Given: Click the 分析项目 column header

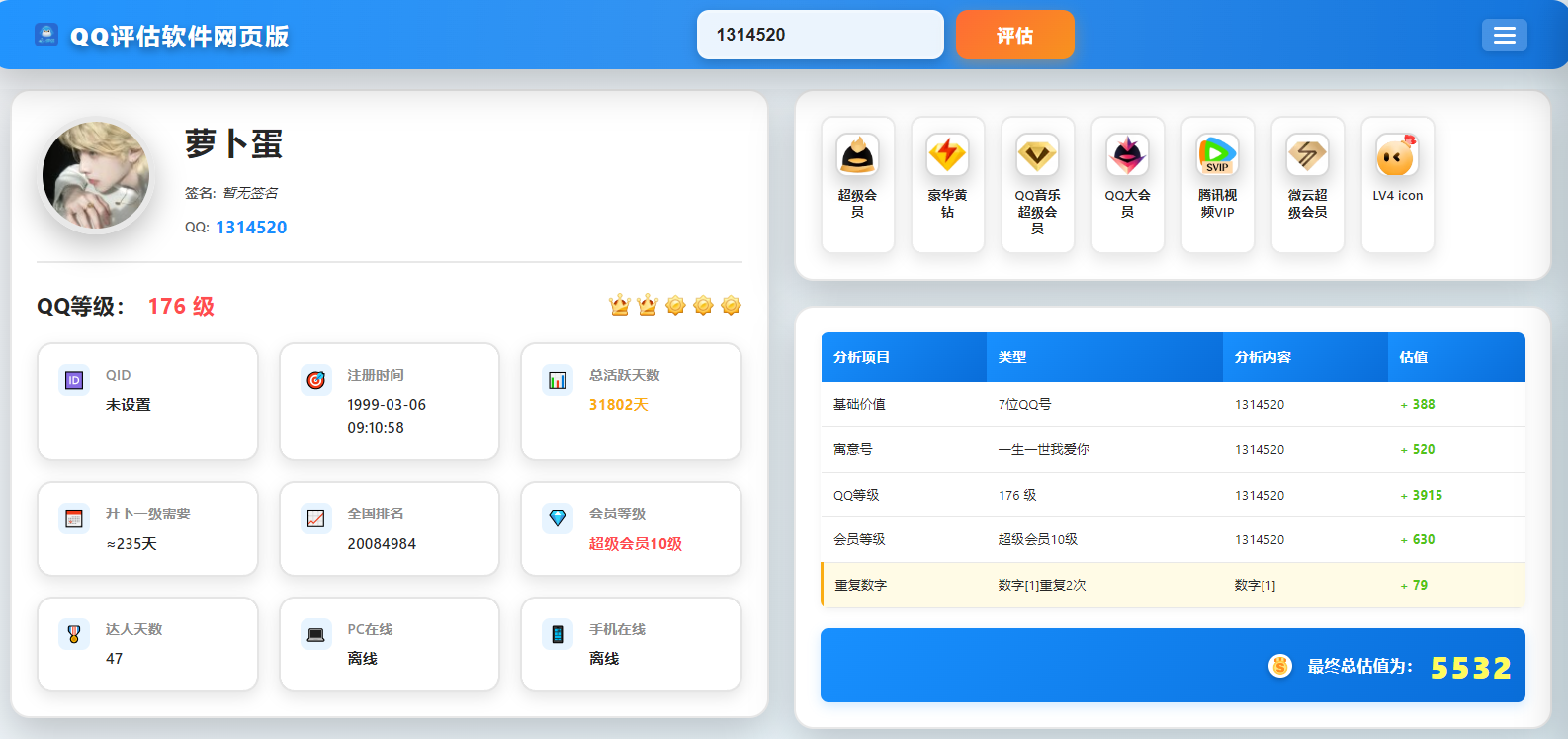Looking at the screenshot, I should (x=862, y=357).
